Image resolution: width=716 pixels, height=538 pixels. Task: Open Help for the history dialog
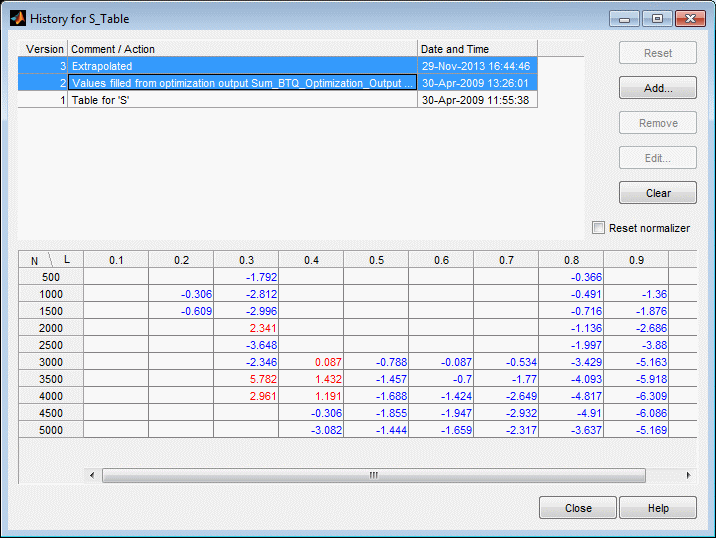click(x=658, y=508)
